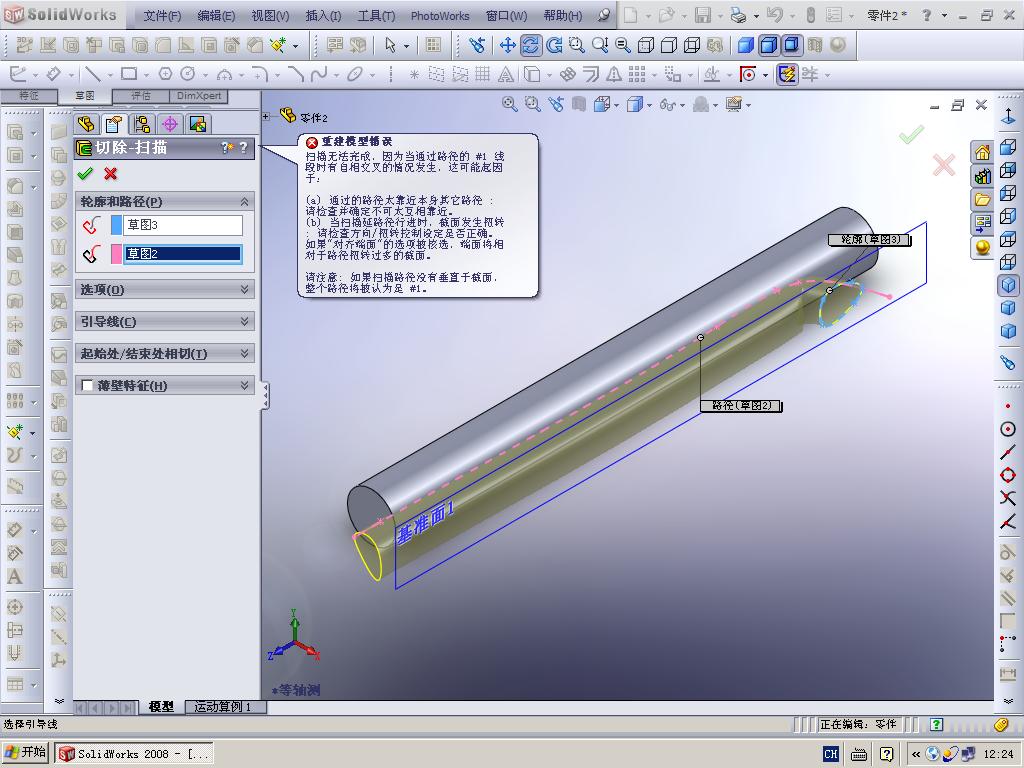
Task: Switch to the 评估 tab
Action: point(141,96)
